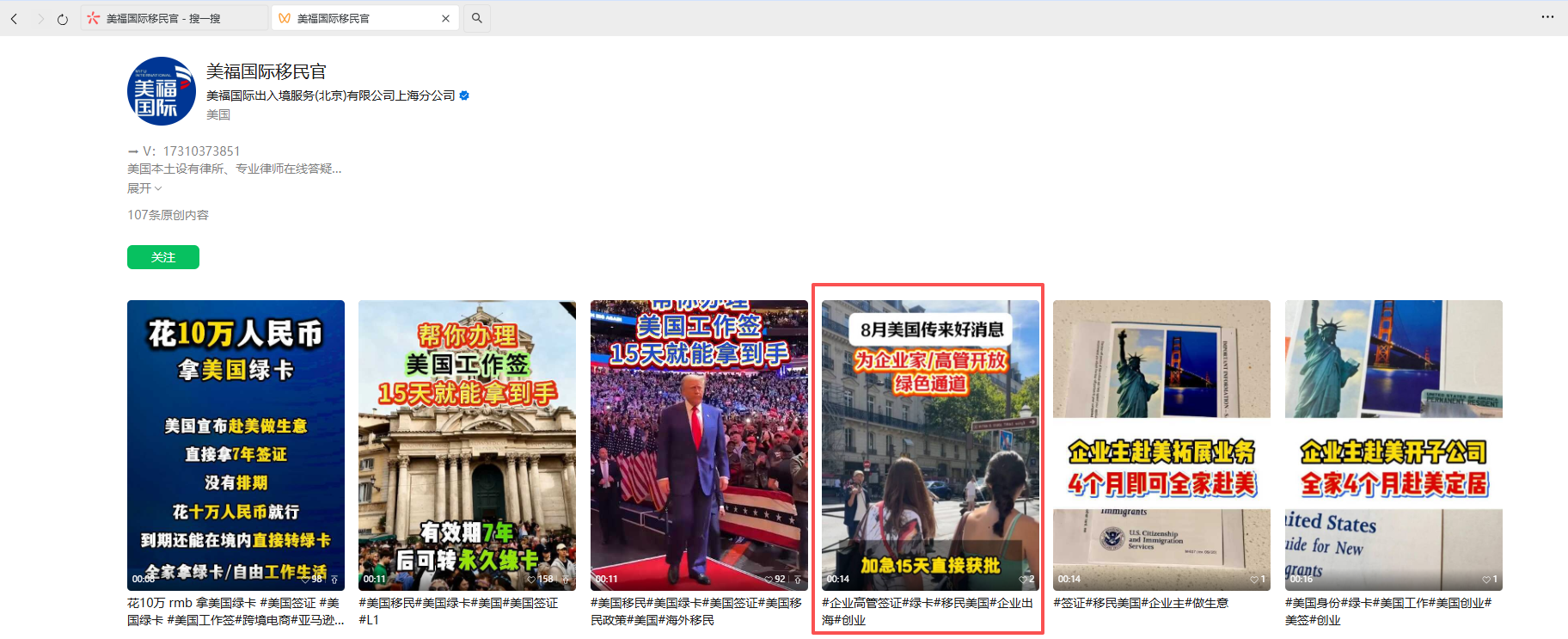Click the 美国本土设有律所 description text

pyautogui.click(x=235, y=169)
